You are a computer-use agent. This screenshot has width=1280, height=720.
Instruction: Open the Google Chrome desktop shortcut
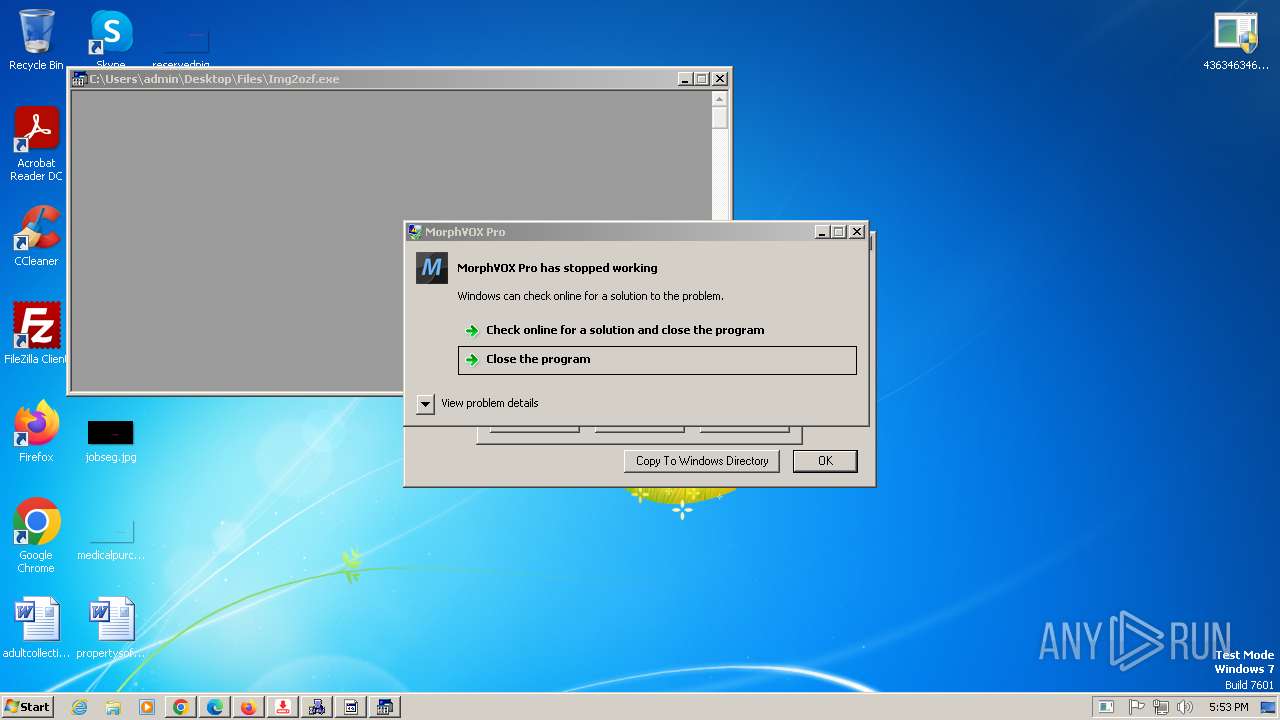pyautogui.click(x=36, y=535)
